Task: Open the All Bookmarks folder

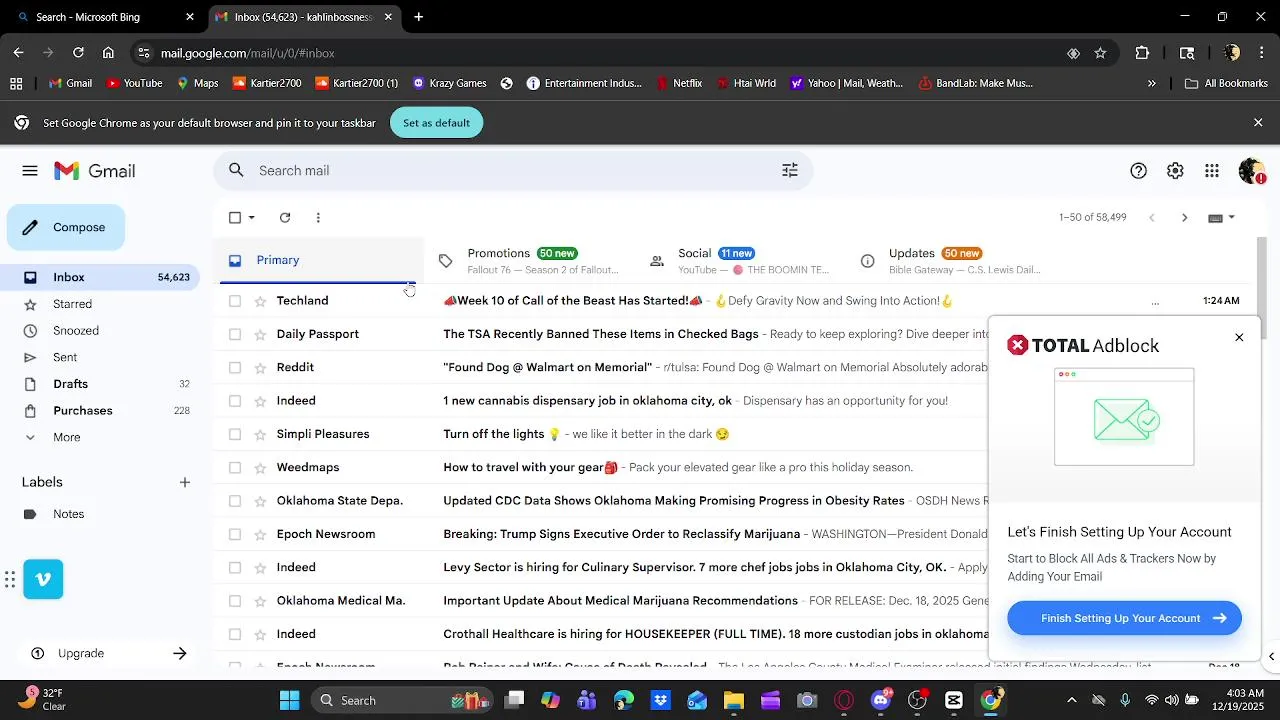Action: point(1226,83)
